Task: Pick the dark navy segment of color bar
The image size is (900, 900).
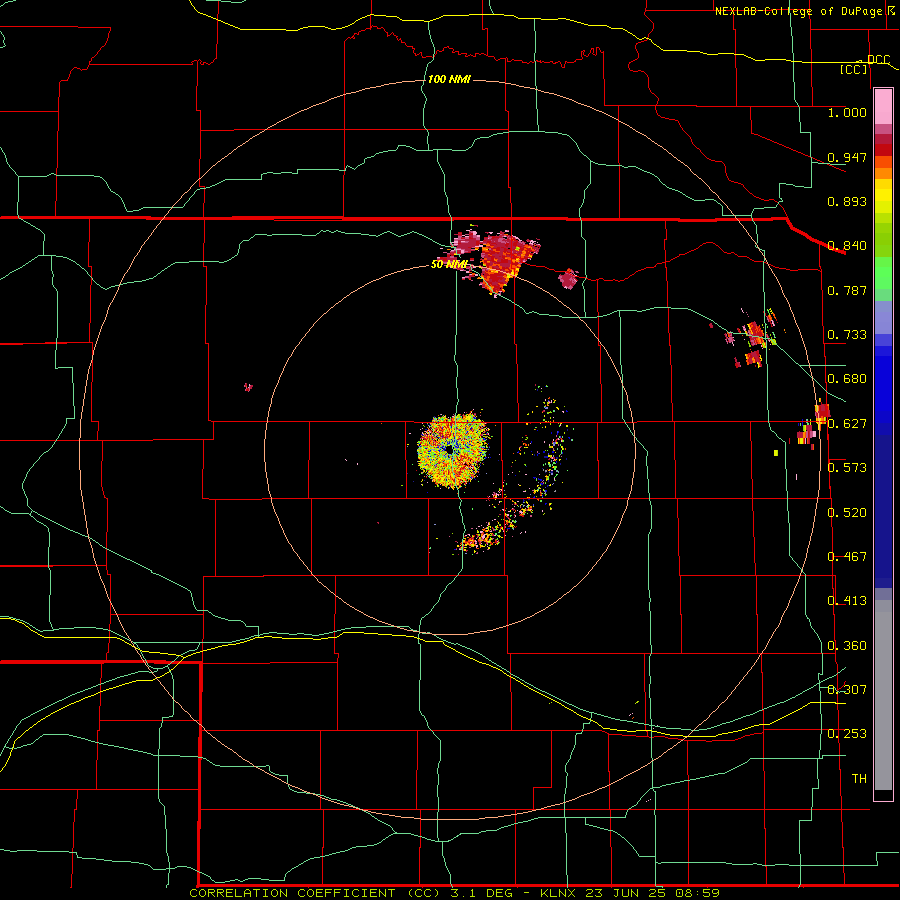Action: (883, 511)
